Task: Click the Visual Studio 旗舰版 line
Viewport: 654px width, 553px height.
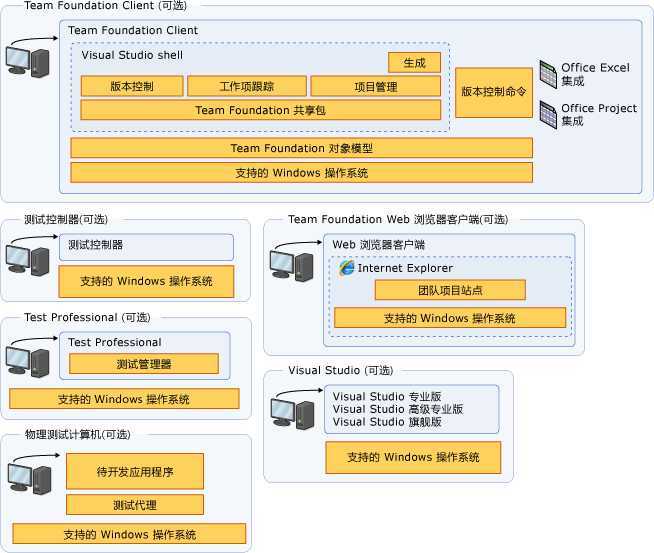Action: click(x=387, y=422)
